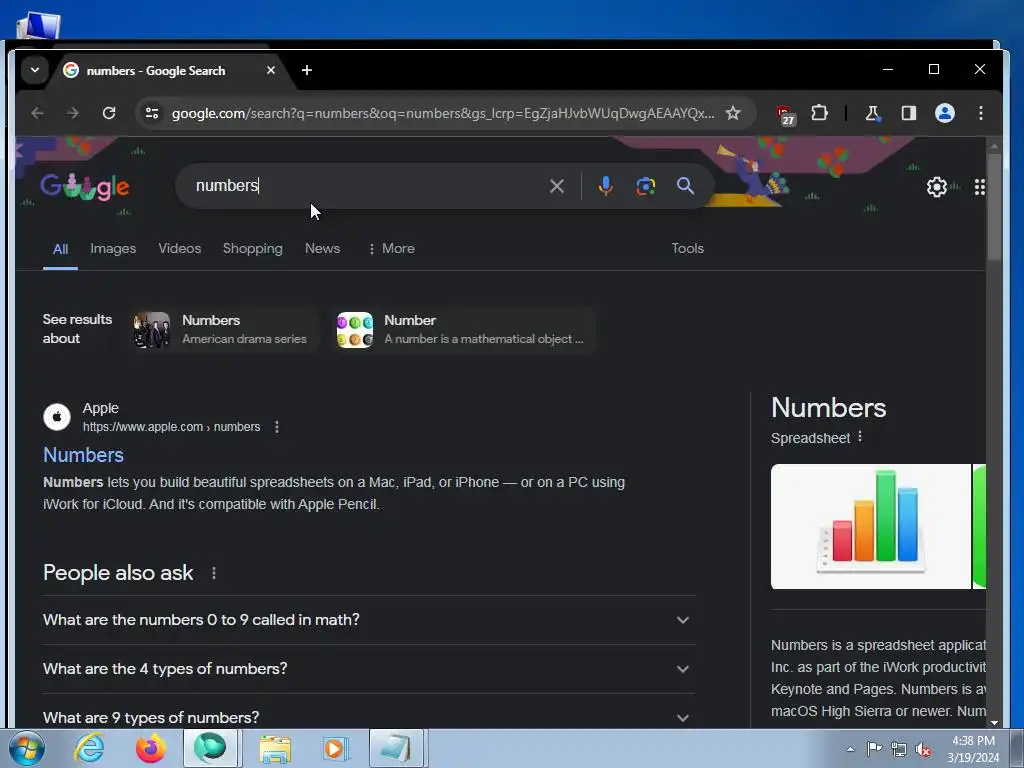This screenshot has height=768, width=1024.
Task: Switch to the Images tab
Action: (113, 249)
